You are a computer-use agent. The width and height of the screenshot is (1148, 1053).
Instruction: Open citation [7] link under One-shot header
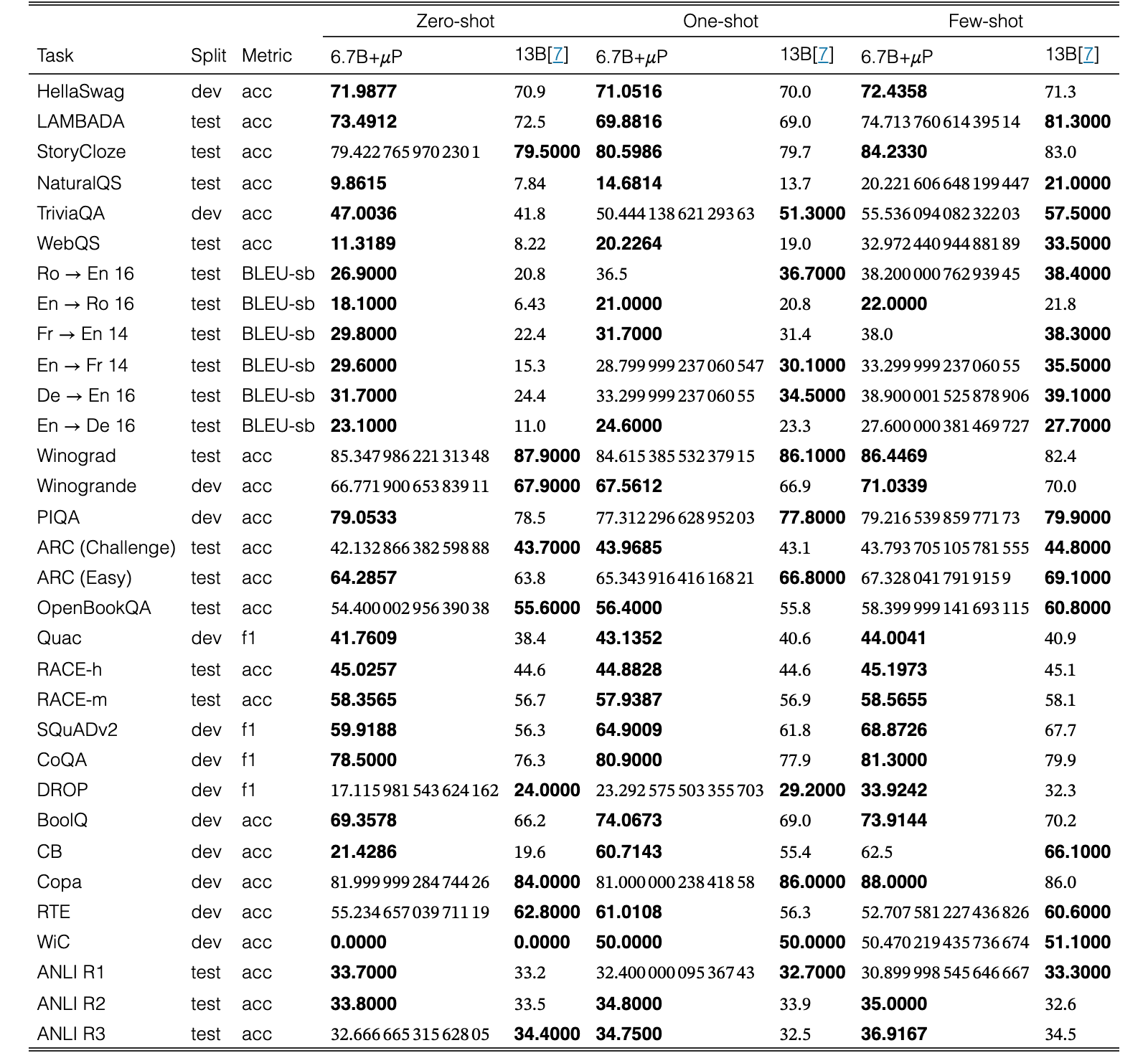point(823,55)
